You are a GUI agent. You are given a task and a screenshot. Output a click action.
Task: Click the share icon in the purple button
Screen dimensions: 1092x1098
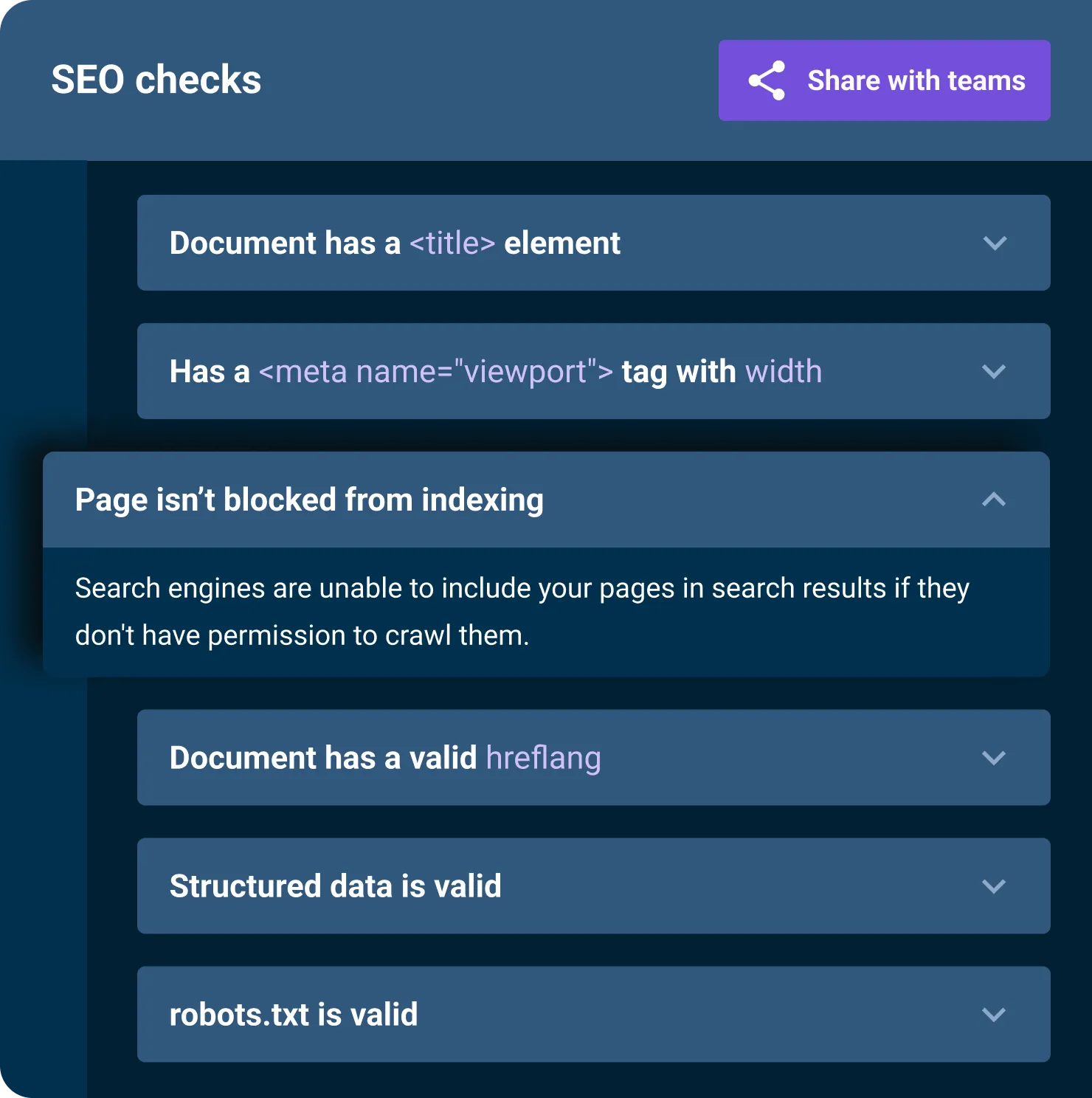pyautogui.click(x=767, y=80)
